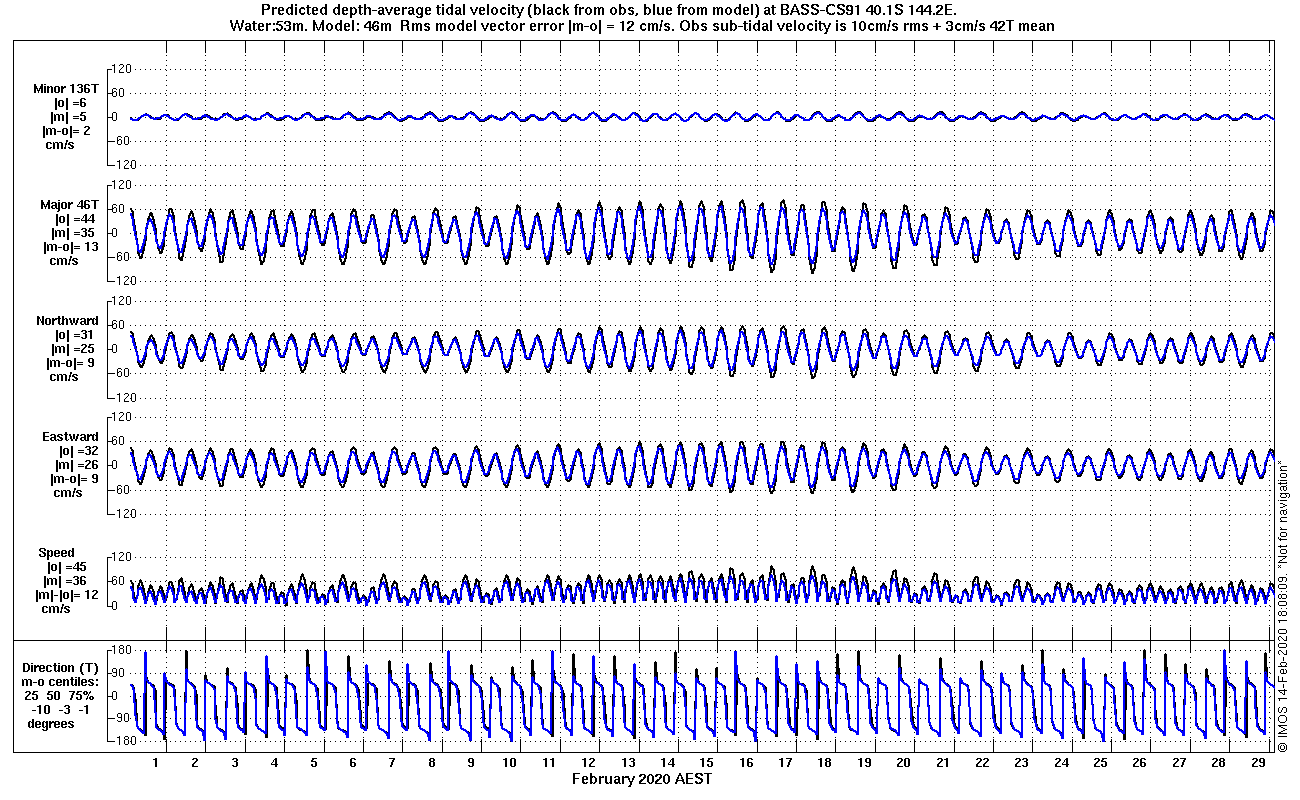Click day '20' on the date axis

pyautogui.click(x=903, y=763)
